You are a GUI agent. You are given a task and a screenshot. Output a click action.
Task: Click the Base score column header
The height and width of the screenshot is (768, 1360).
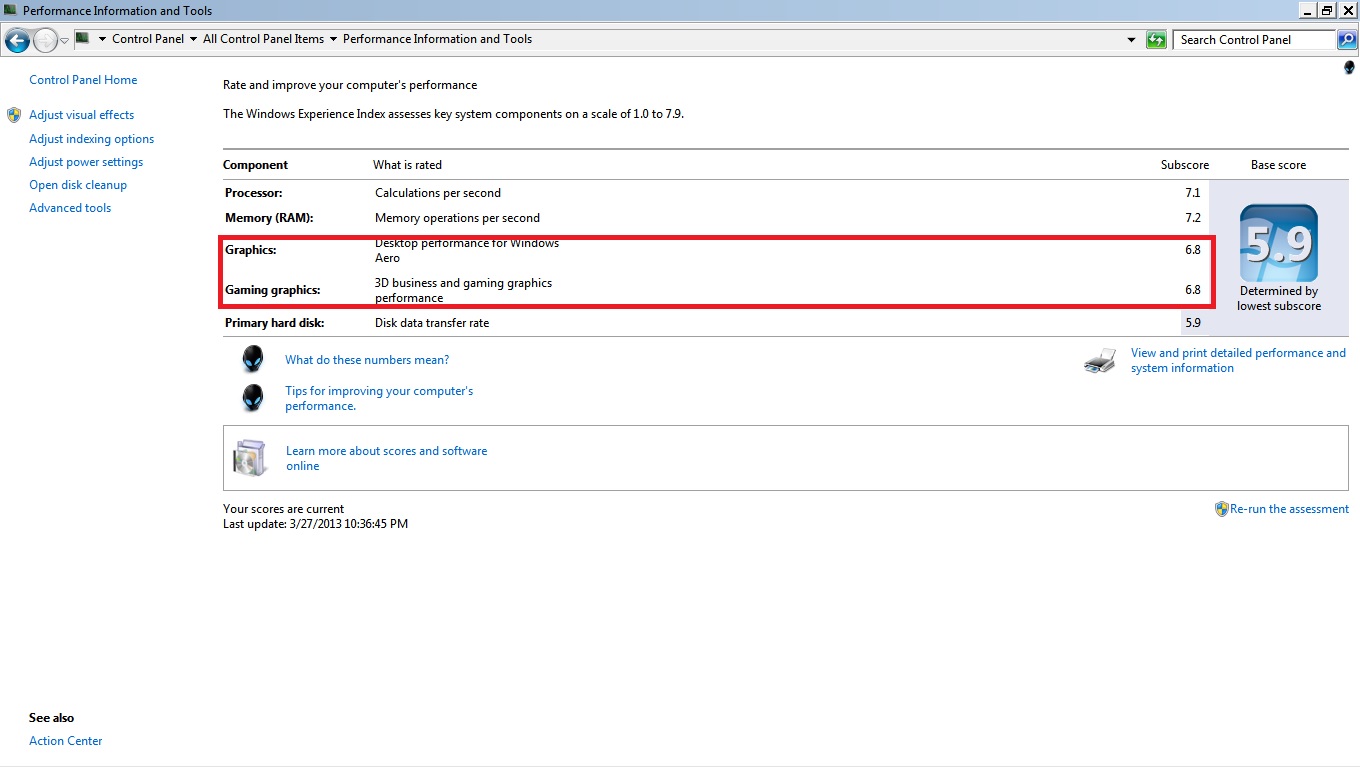pyautogui.click(x=1278, y=165)
